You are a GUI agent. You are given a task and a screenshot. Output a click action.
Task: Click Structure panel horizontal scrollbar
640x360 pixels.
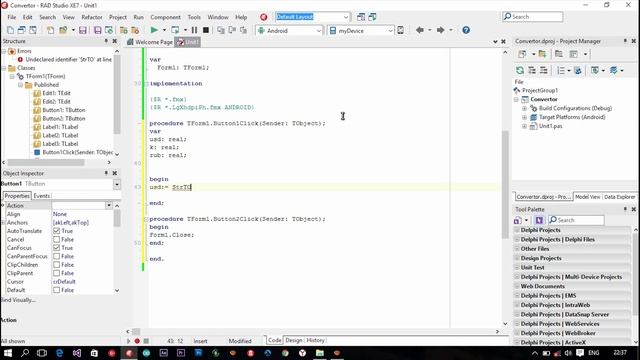[56, 162]
